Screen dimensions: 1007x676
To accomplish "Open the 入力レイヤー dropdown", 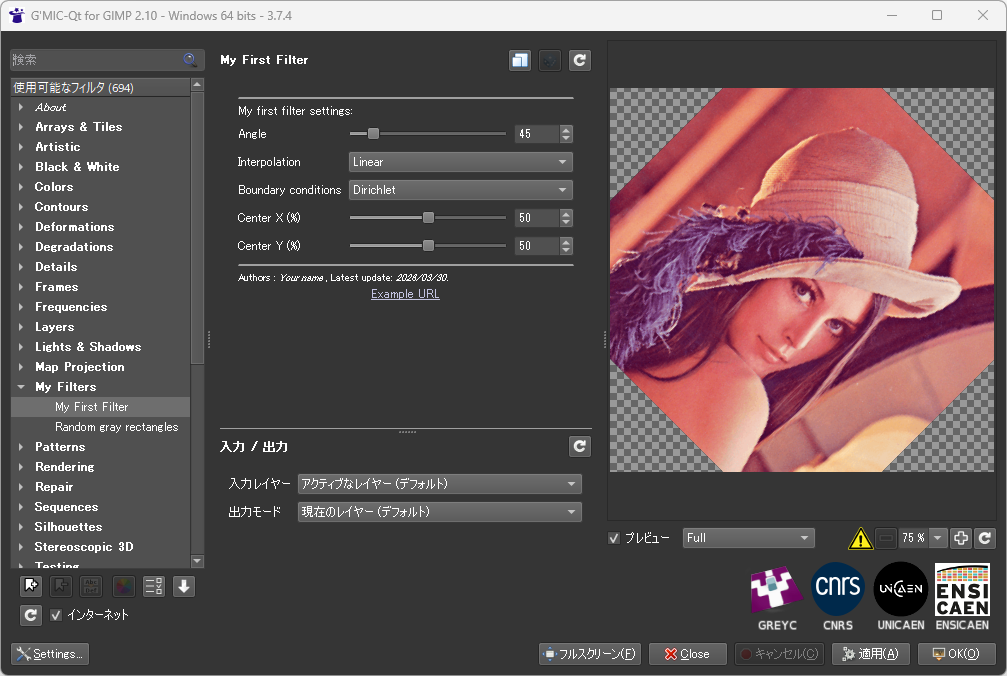I will pos(439,483).
